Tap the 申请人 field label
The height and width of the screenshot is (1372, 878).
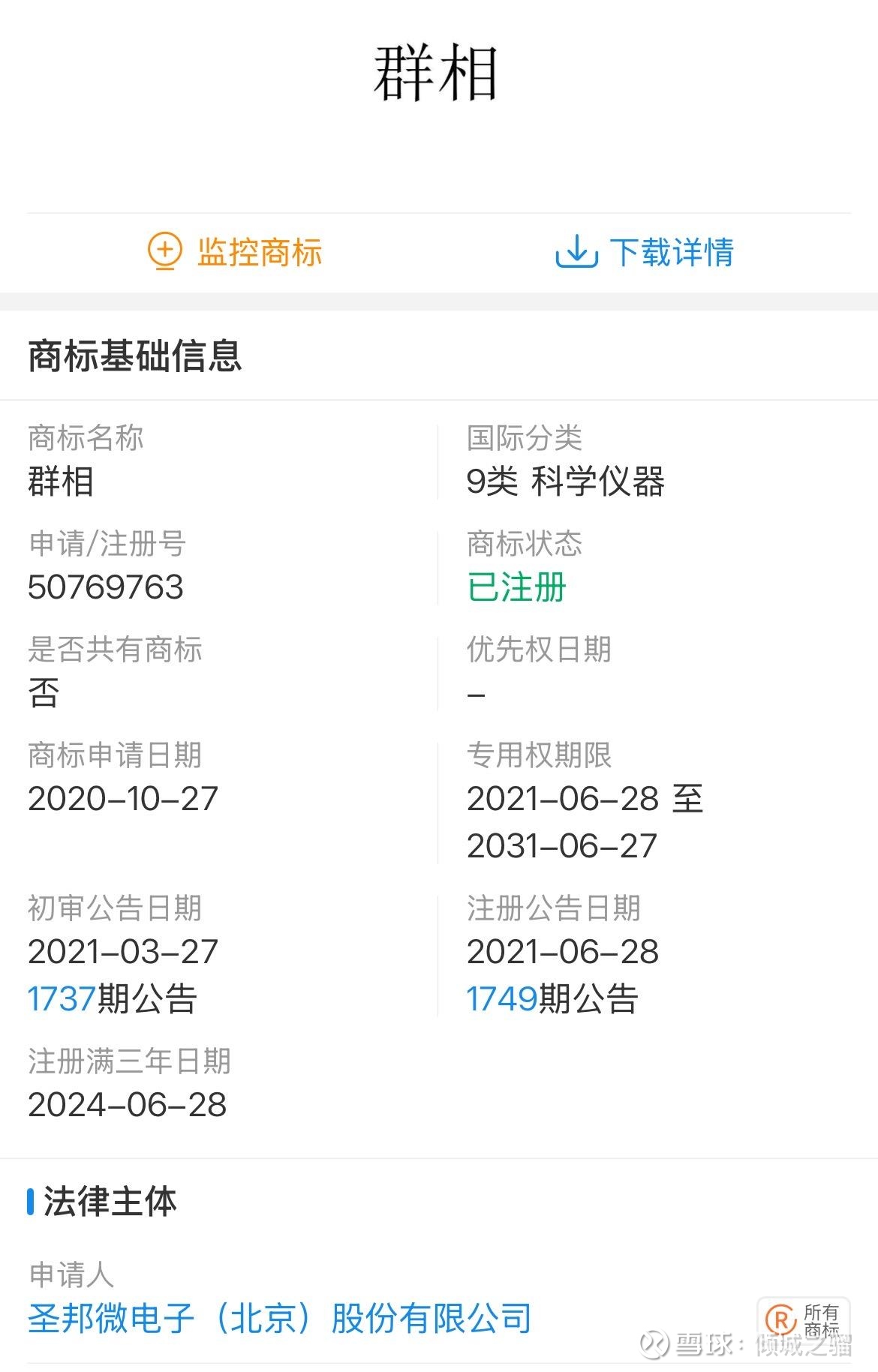click(x=71, y=1275)
